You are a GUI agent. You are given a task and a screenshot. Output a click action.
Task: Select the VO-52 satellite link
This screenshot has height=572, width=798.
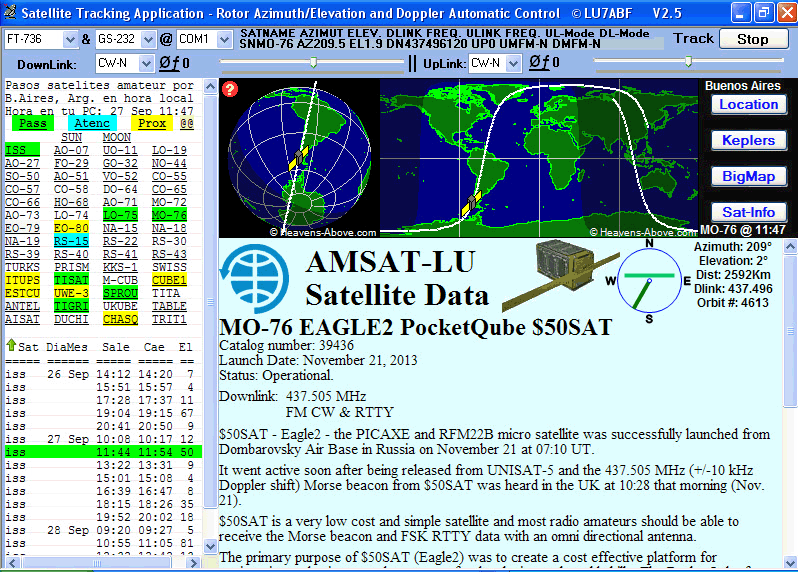pos(120,176)
